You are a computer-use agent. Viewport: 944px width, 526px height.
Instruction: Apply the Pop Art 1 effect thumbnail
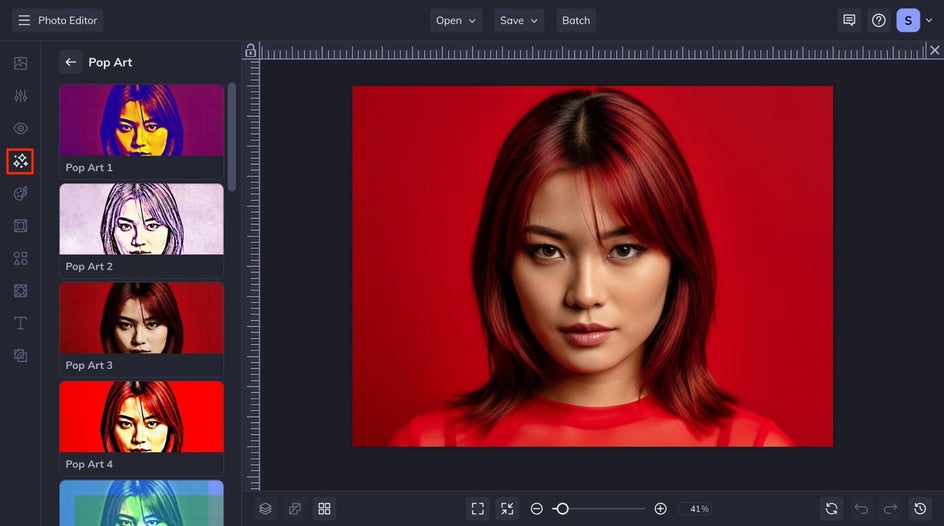pos(141,120)
